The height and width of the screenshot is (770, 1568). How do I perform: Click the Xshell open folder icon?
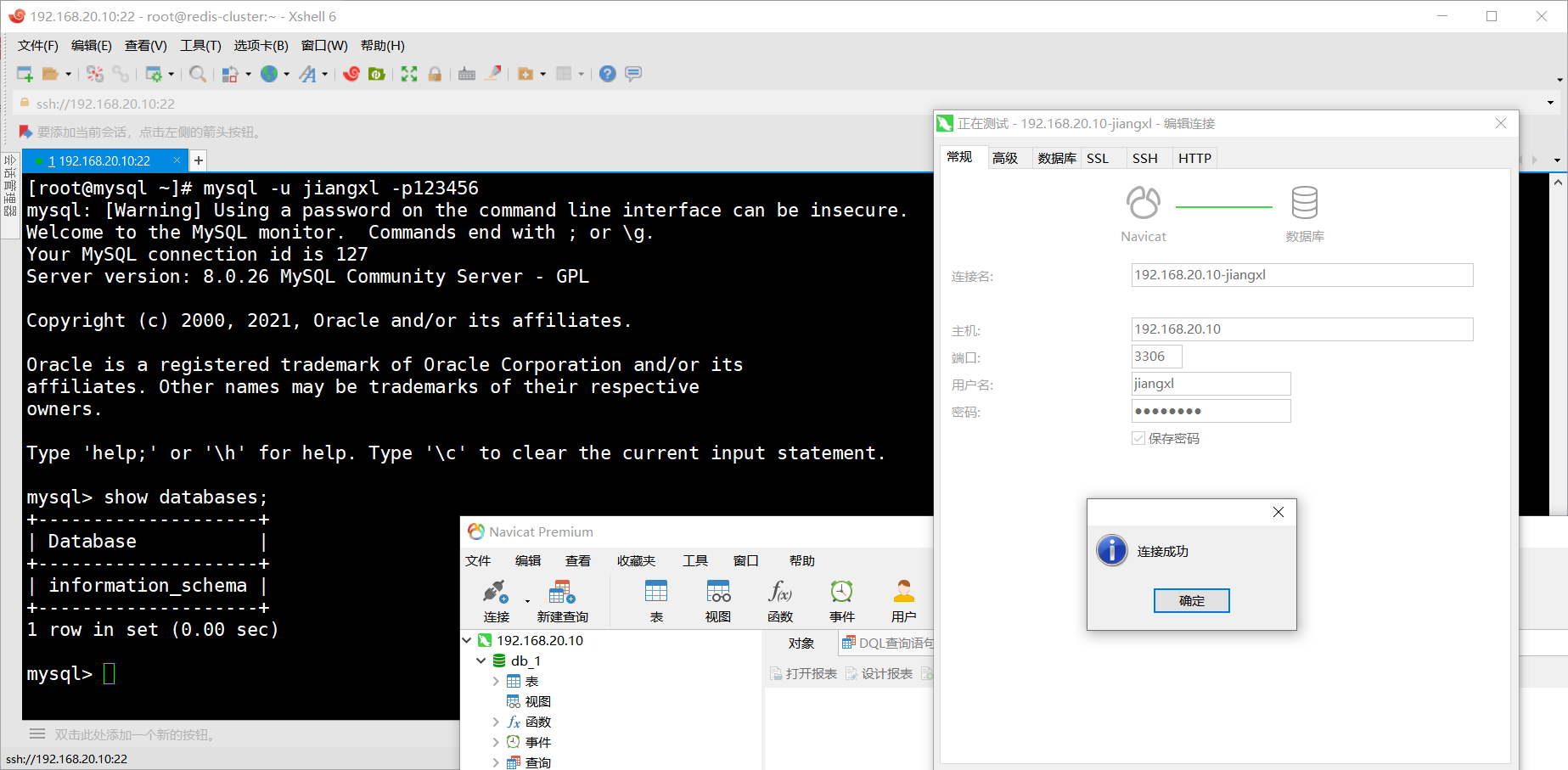pyautogui.click(x=50, y=74)
